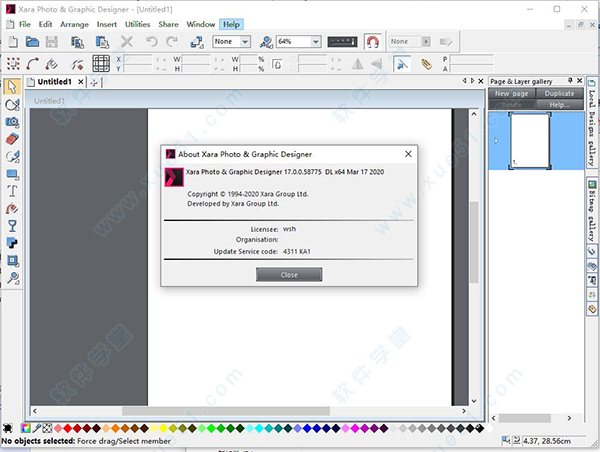Click the horizontal scrollbar right arrow on canvas
This screenshot has width=600, height=452.
click(x=464, y=411)
